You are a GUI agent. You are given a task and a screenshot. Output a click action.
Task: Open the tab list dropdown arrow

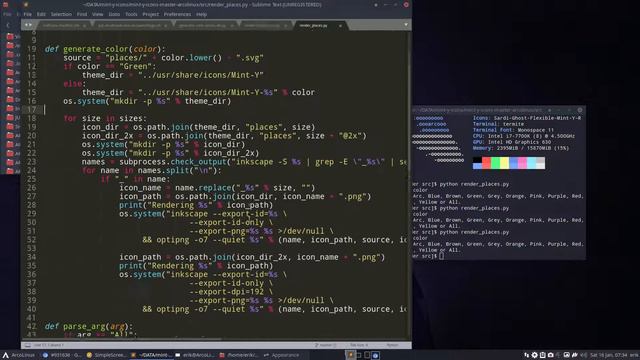coord(406,25)
